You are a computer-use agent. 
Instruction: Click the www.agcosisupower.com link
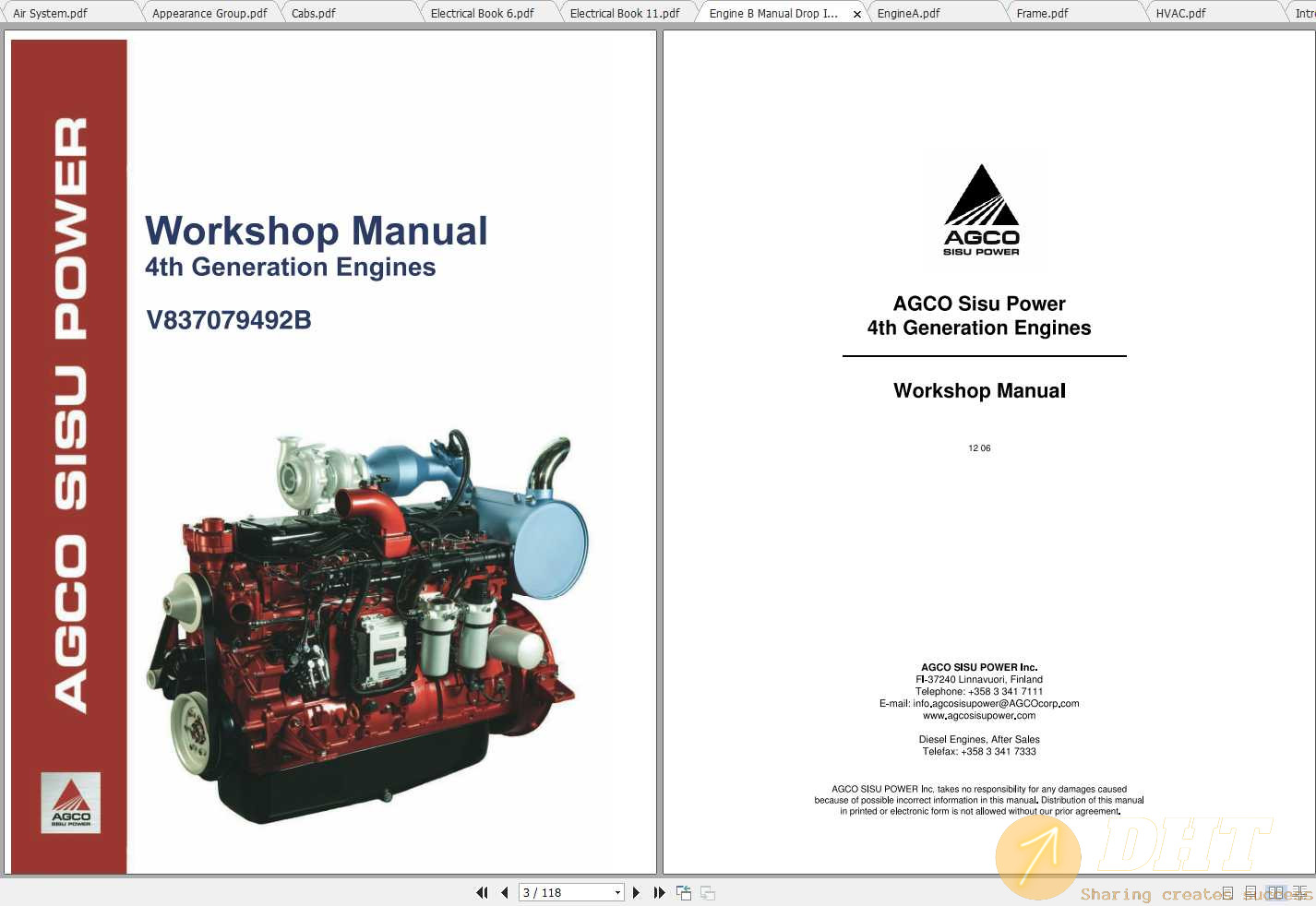click(x=979, y=715)
